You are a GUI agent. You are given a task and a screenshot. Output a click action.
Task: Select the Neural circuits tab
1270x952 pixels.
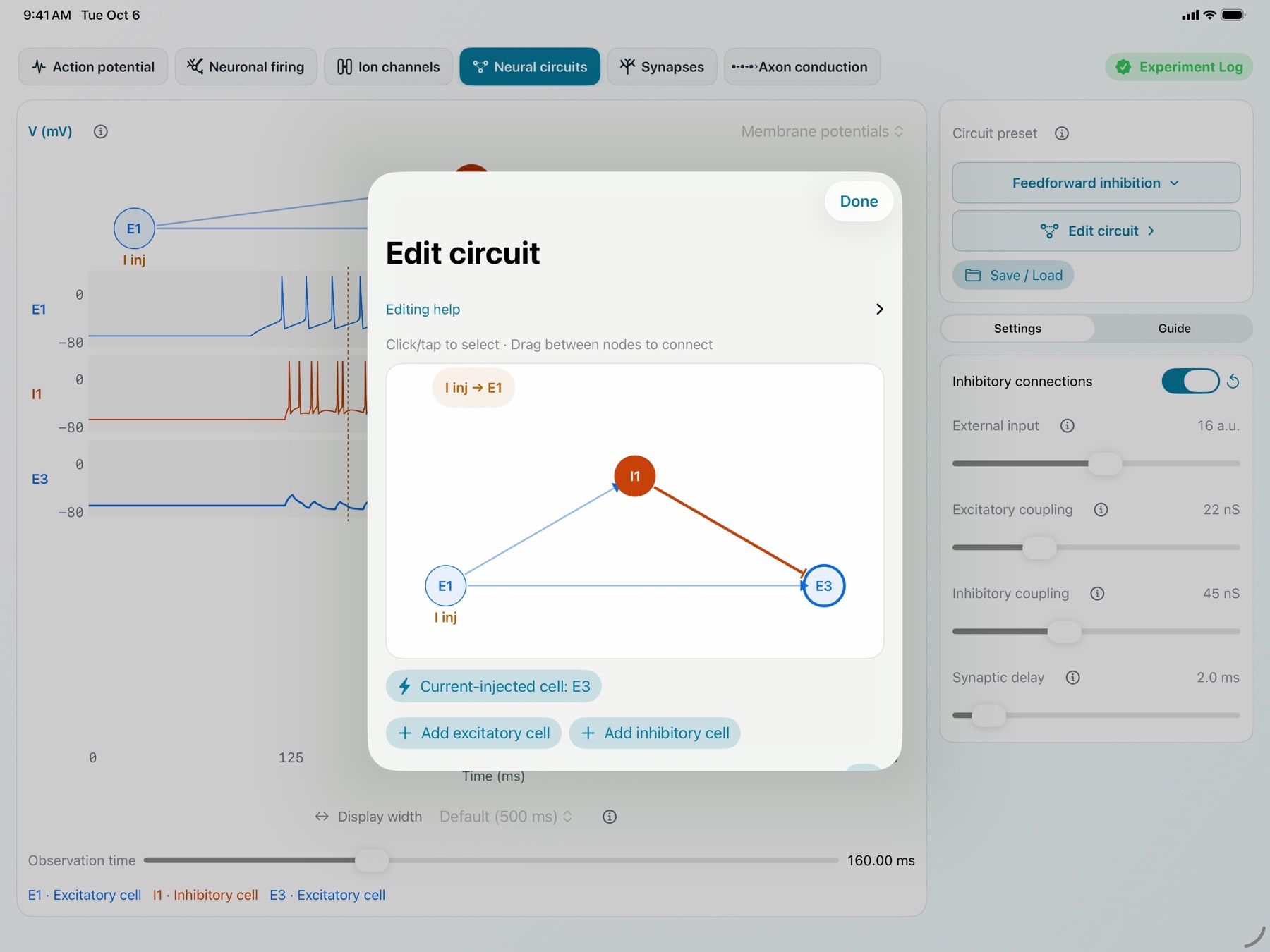coord(530,67)
